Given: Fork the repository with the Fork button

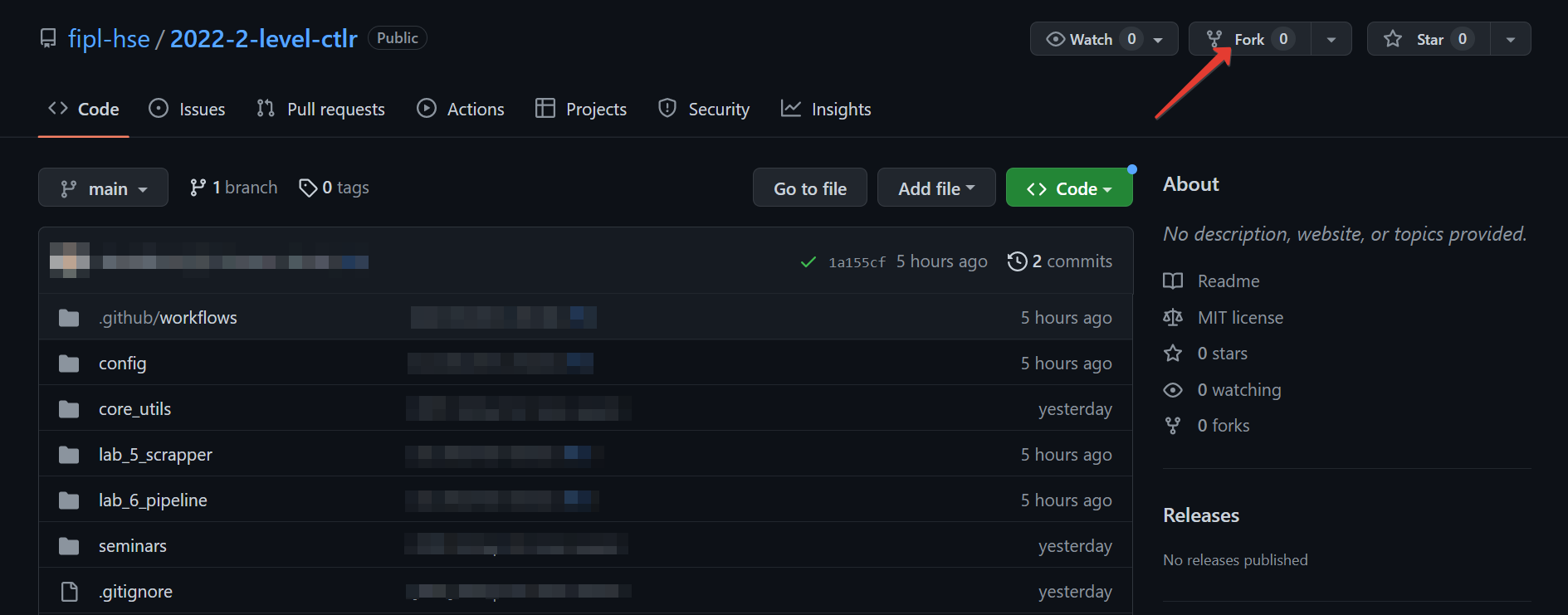Looking at the screenshot, I should click(x=1249, y=39).
